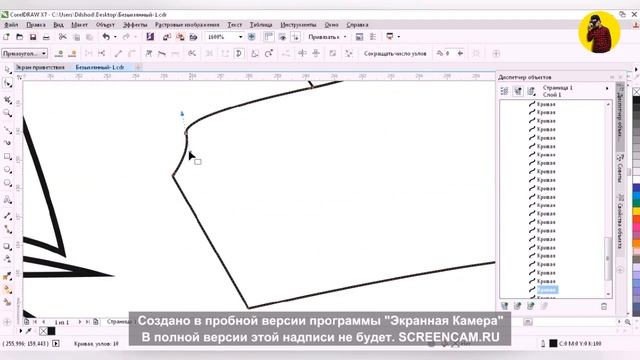Open the Растровые изображения menu

pyautogui.click(x=187, y=25)
